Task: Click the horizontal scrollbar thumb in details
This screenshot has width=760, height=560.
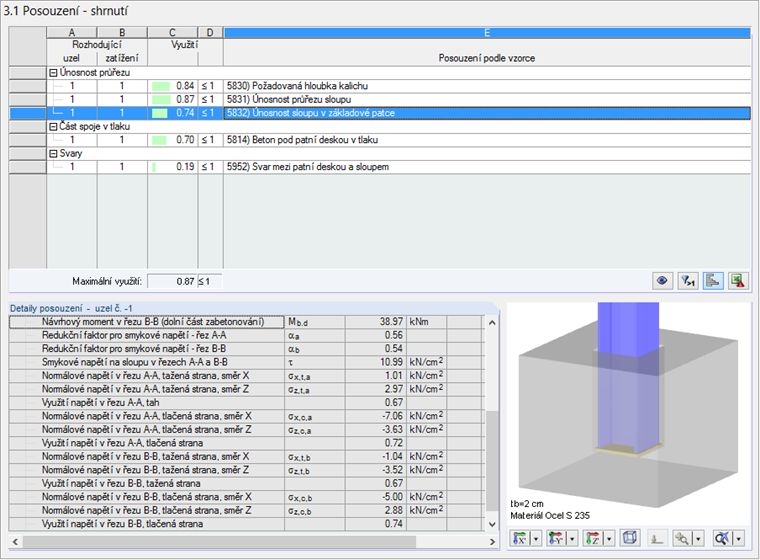Action: (219, 542)
